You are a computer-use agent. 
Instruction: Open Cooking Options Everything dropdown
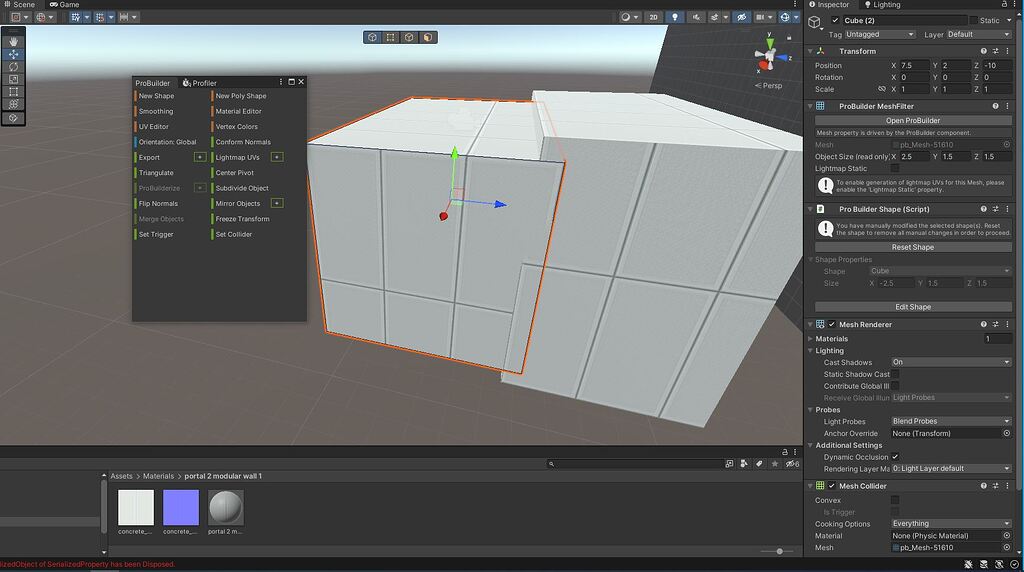tap(952, 524)
